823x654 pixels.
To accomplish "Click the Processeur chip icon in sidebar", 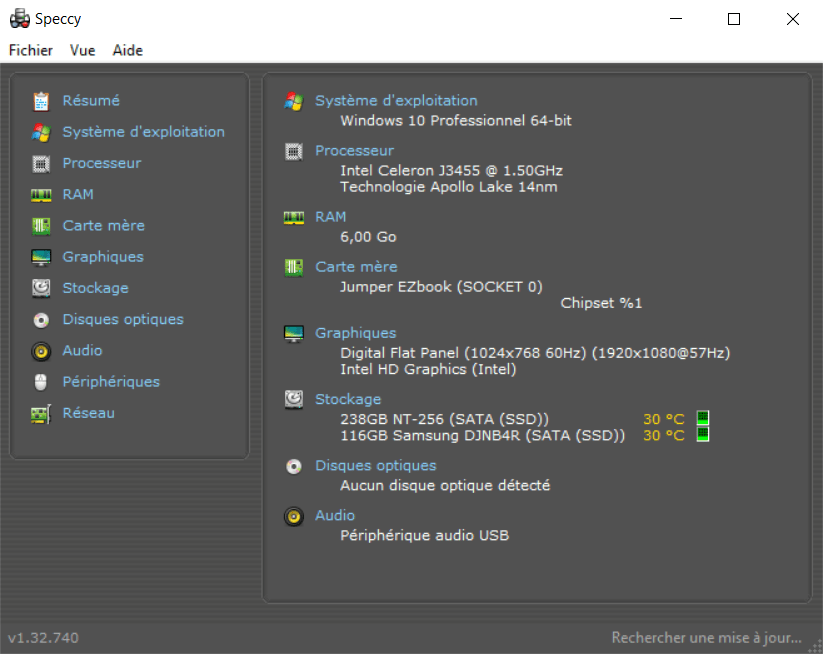I will coord(41,164).
